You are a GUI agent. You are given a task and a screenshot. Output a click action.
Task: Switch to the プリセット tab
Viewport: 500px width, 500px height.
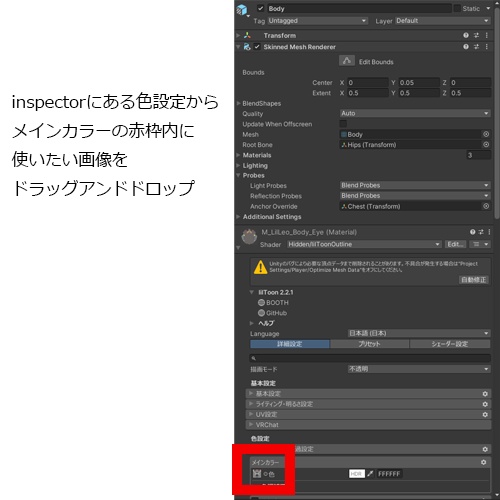369,344
